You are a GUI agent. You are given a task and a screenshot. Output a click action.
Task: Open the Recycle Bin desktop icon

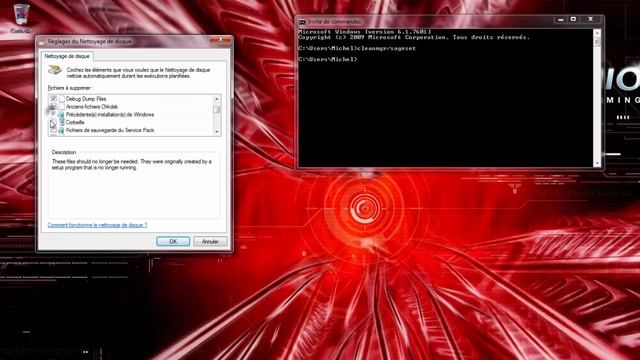[x=21, y=18]
